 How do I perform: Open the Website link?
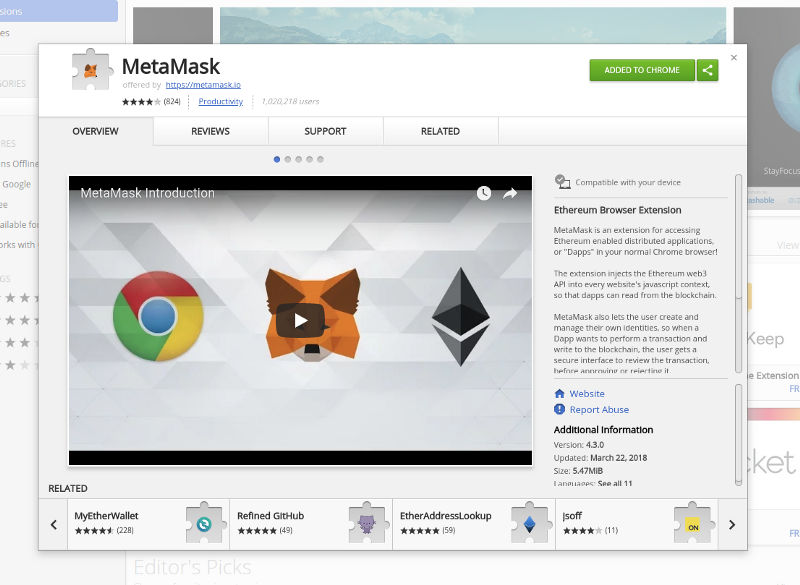(587, 394)
